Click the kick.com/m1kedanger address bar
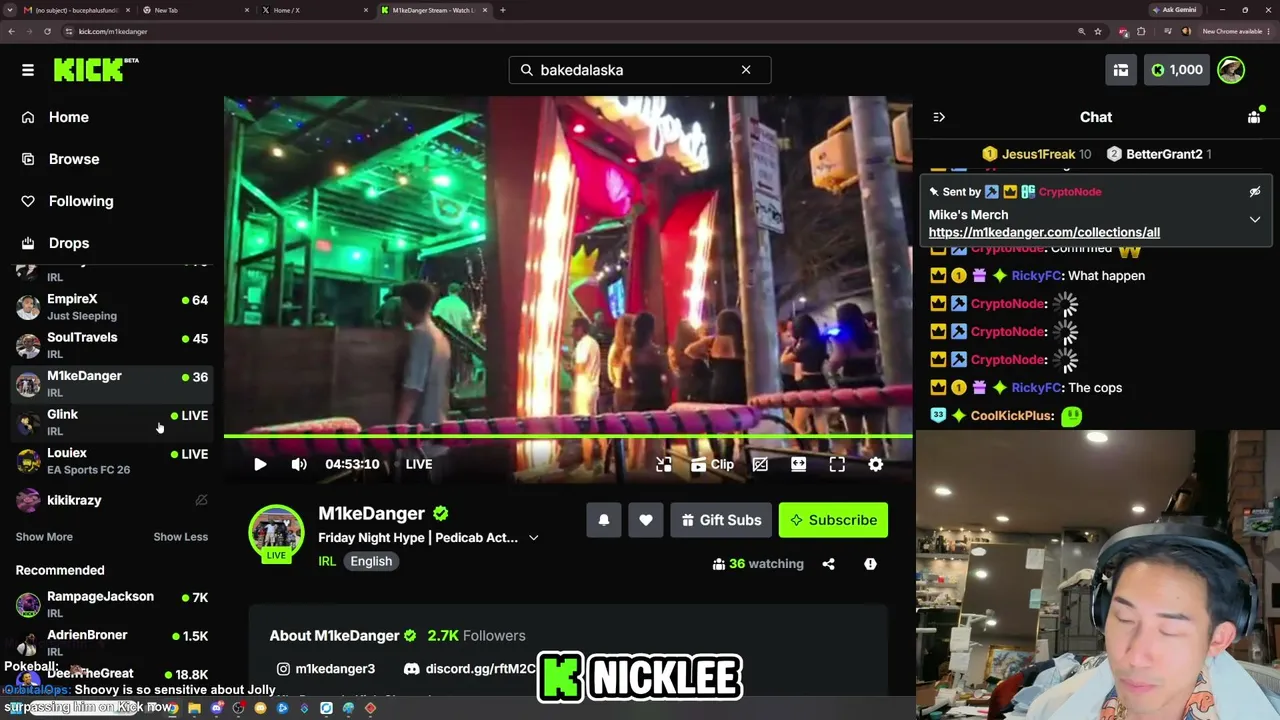Screen dimensions: 1280x720 pyautogui.click(x=112, y=31)
